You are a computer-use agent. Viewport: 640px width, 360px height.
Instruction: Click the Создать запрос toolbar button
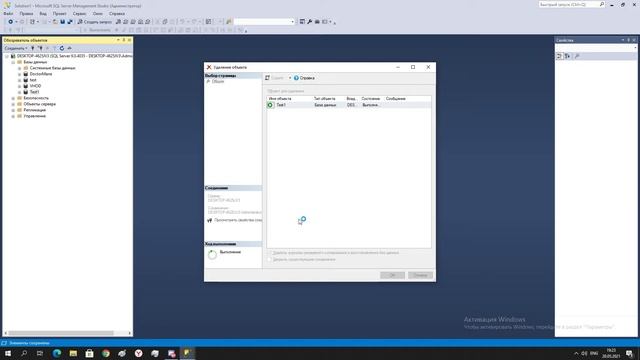[95, 22]
